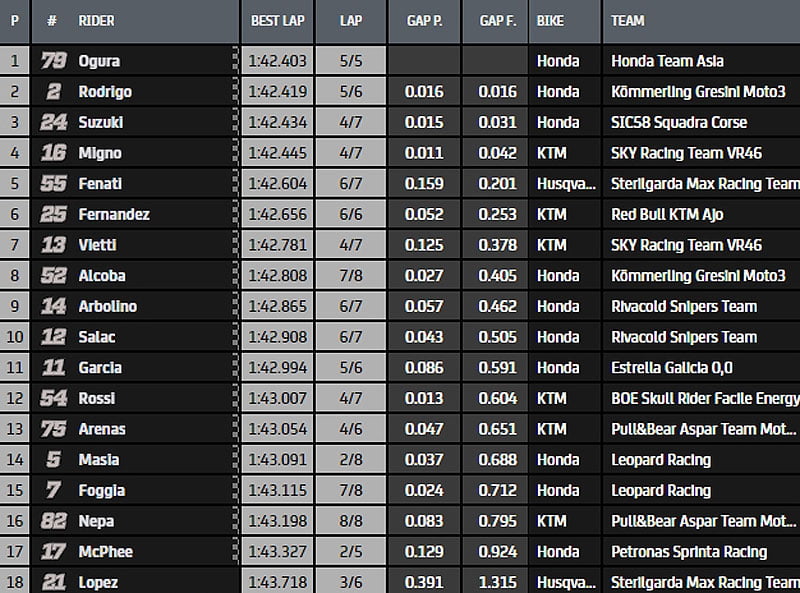Select Fenati's number 55 badge
The width and height of the screenshot is (800, 593).
pos(54,184)
